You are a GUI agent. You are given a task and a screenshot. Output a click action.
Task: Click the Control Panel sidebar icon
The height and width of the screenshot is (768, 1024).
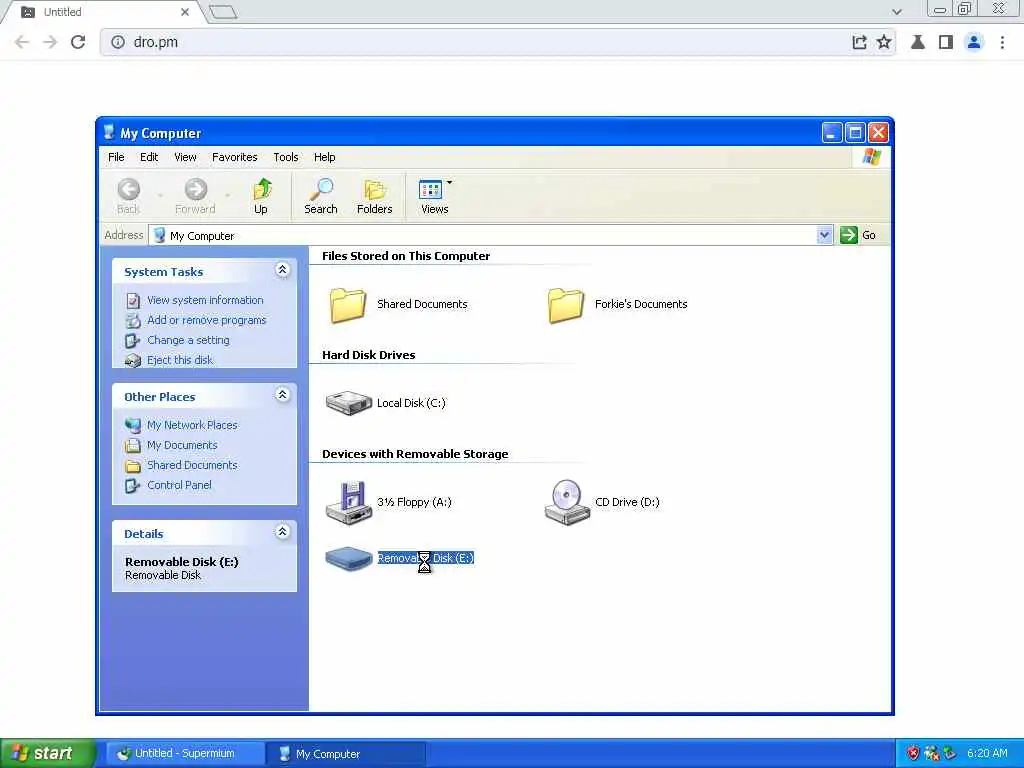[x=133, y=486]
